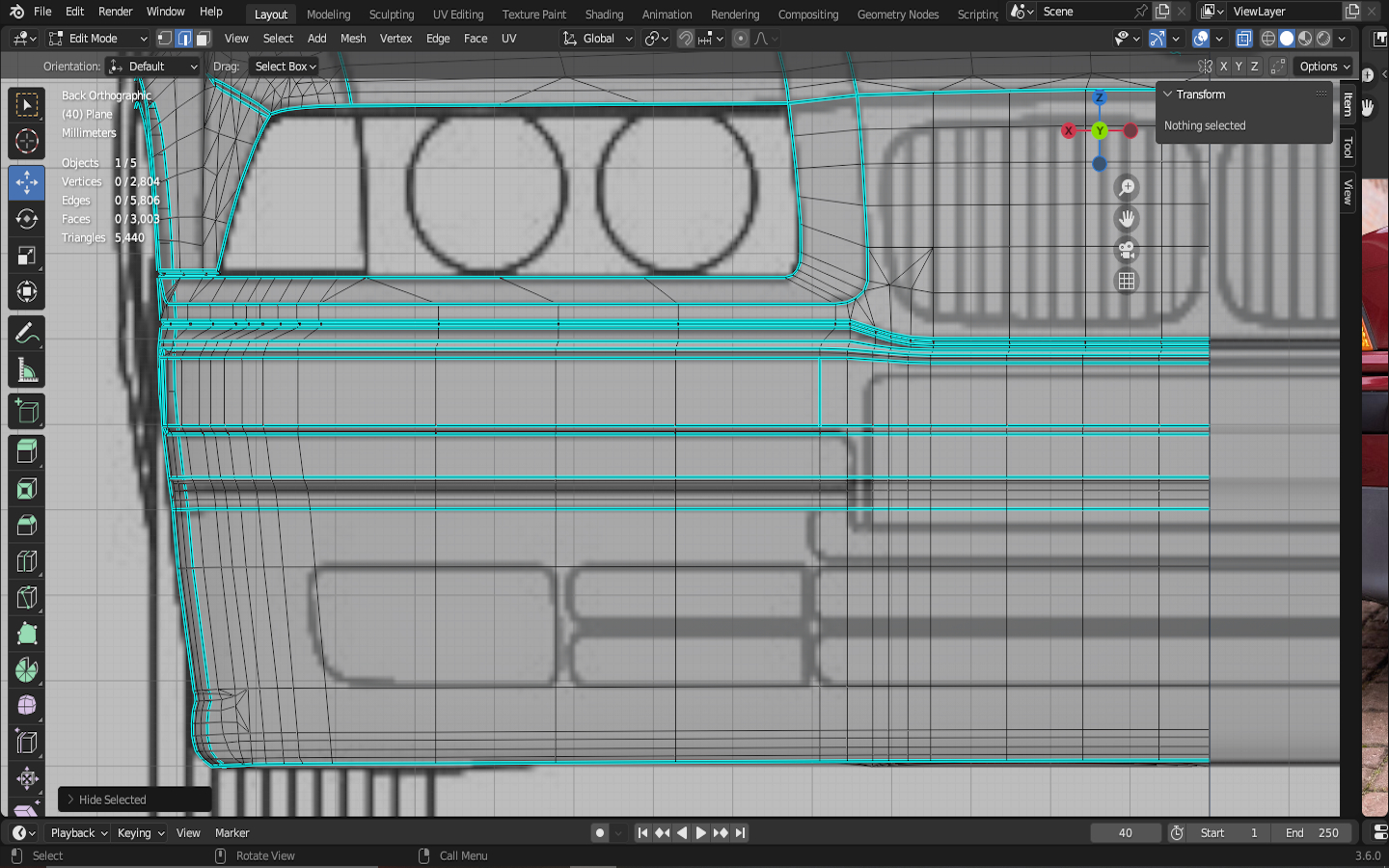Choose the Extrude Region tool
The height and width of the screenshot is (868, 1389).
27,451
